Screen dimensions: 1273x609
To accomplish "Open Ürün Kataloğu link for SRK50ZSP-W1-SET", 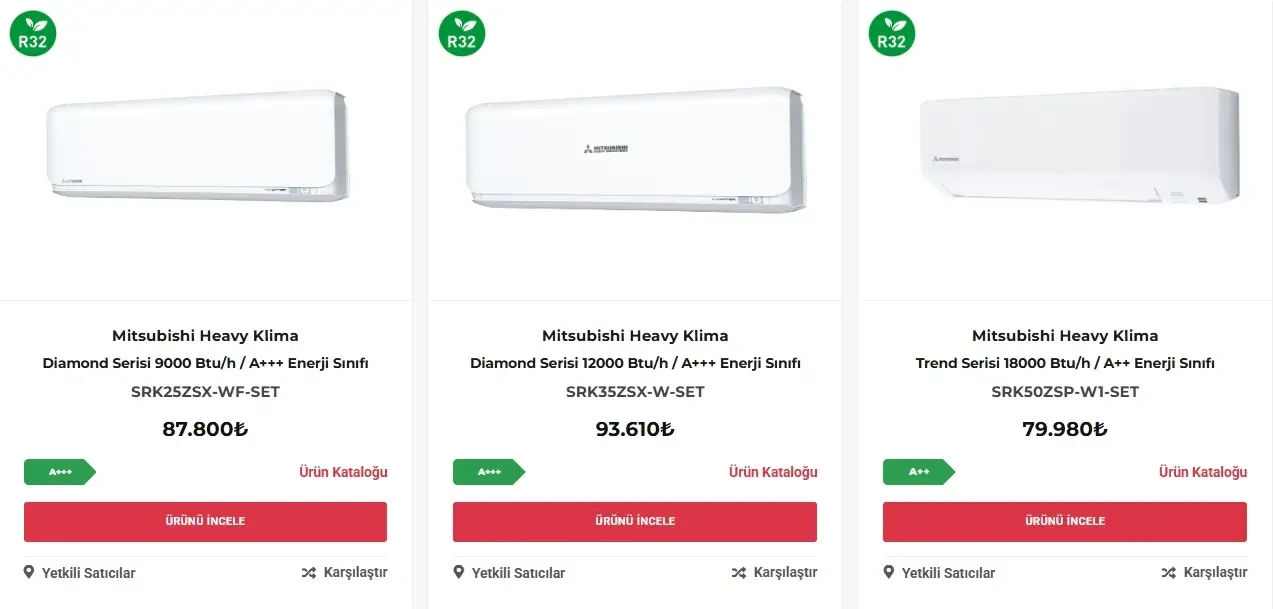I will click(1203, 472).
